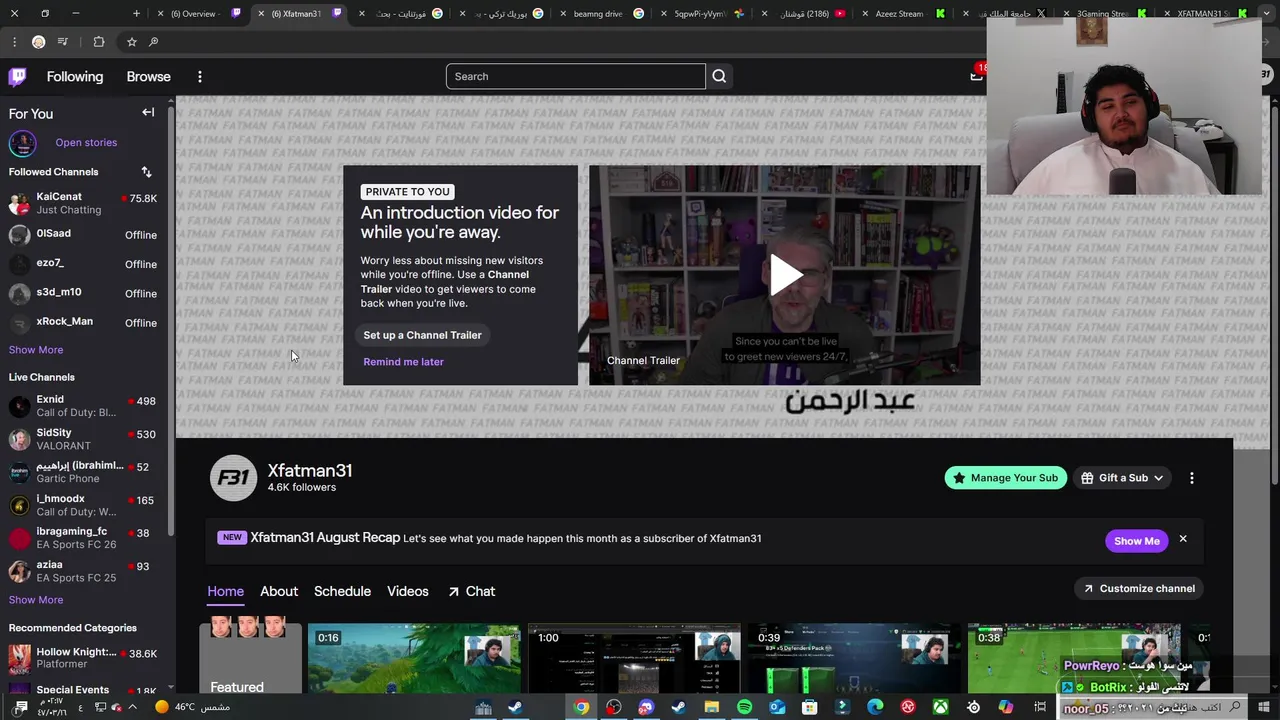This screenshot has height=720, width=1280.
Task: Focus the Twitch Search field
Action: pos(575,76)
